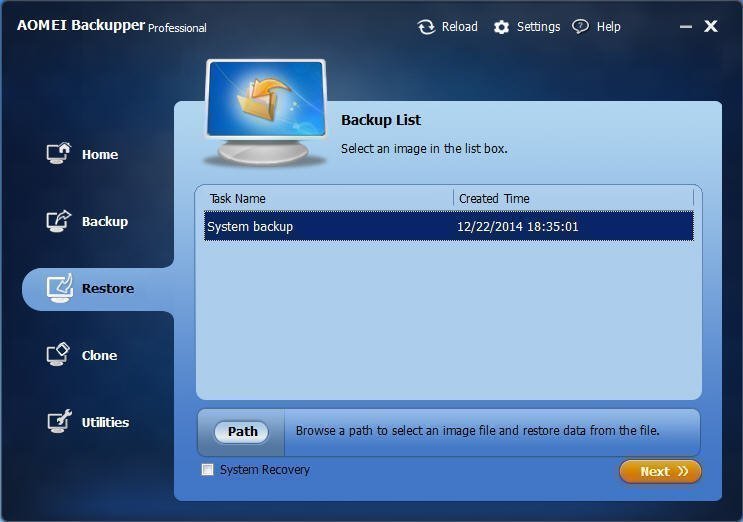
Task: Click the Path button
Action: (x=242, y=432)
